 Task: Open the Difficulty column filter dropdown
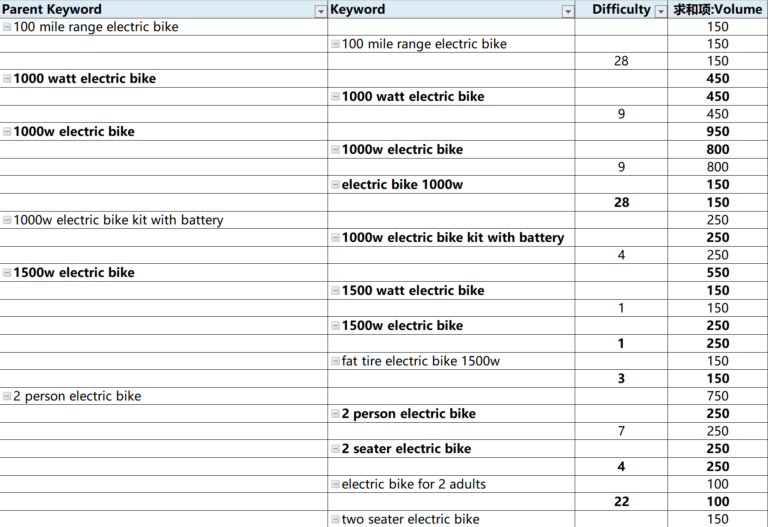pyautogui.click(x=659, y=11)
